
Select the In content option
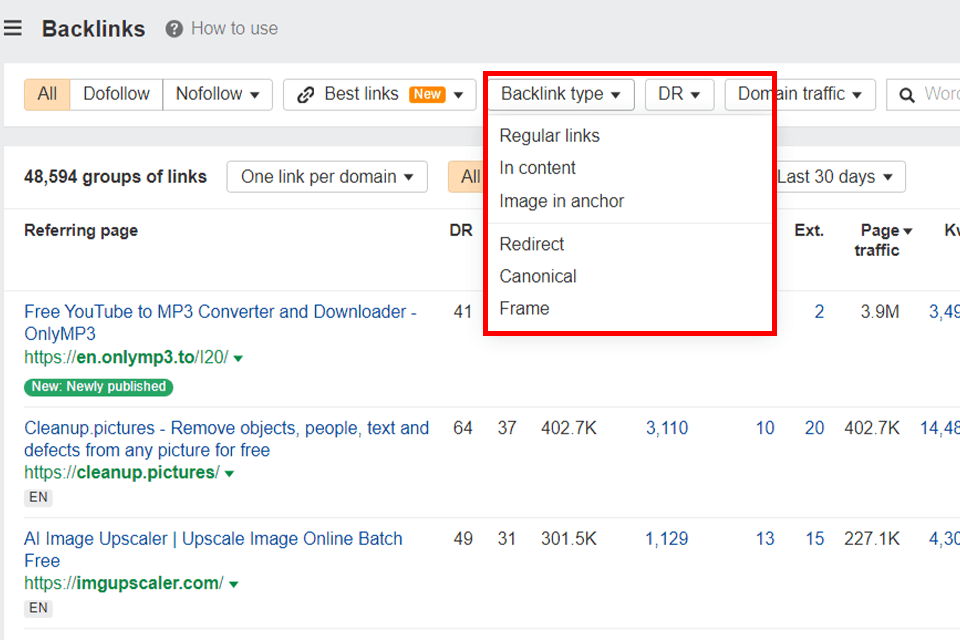click(537, 168)
